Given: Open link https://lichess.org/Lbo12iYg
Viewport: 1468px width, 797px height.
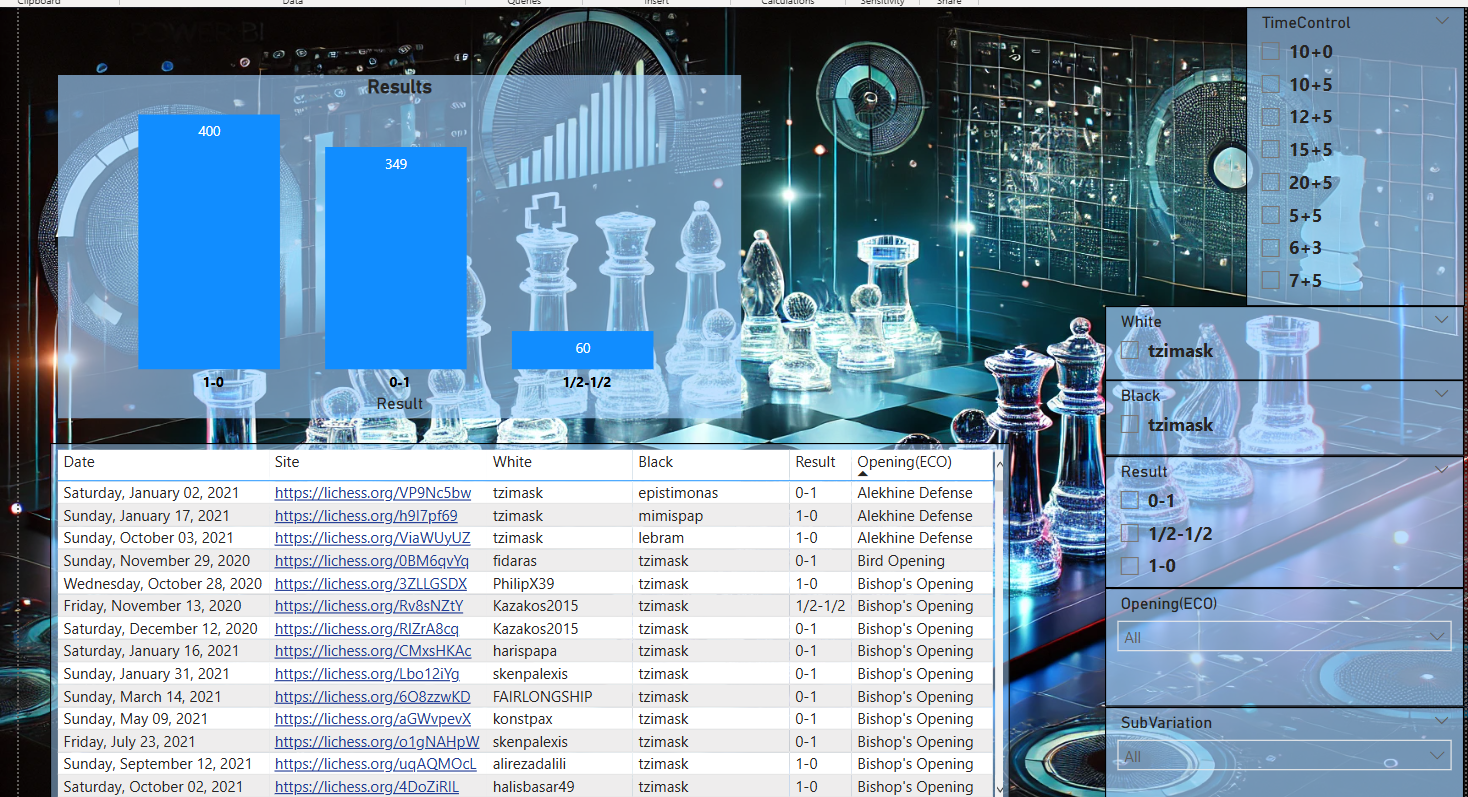Looking at the screenshot, I should (367, 674).
